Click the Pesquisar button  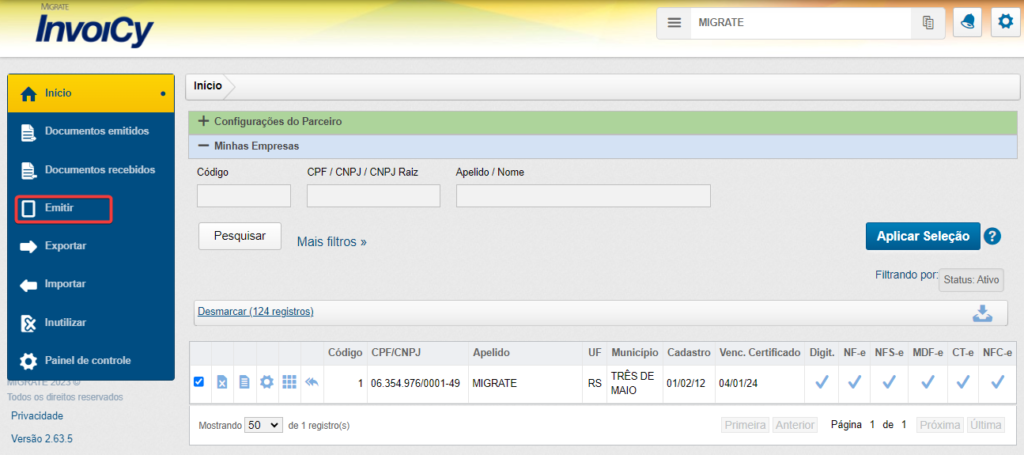pyautogui.click(x=240, y=236)
